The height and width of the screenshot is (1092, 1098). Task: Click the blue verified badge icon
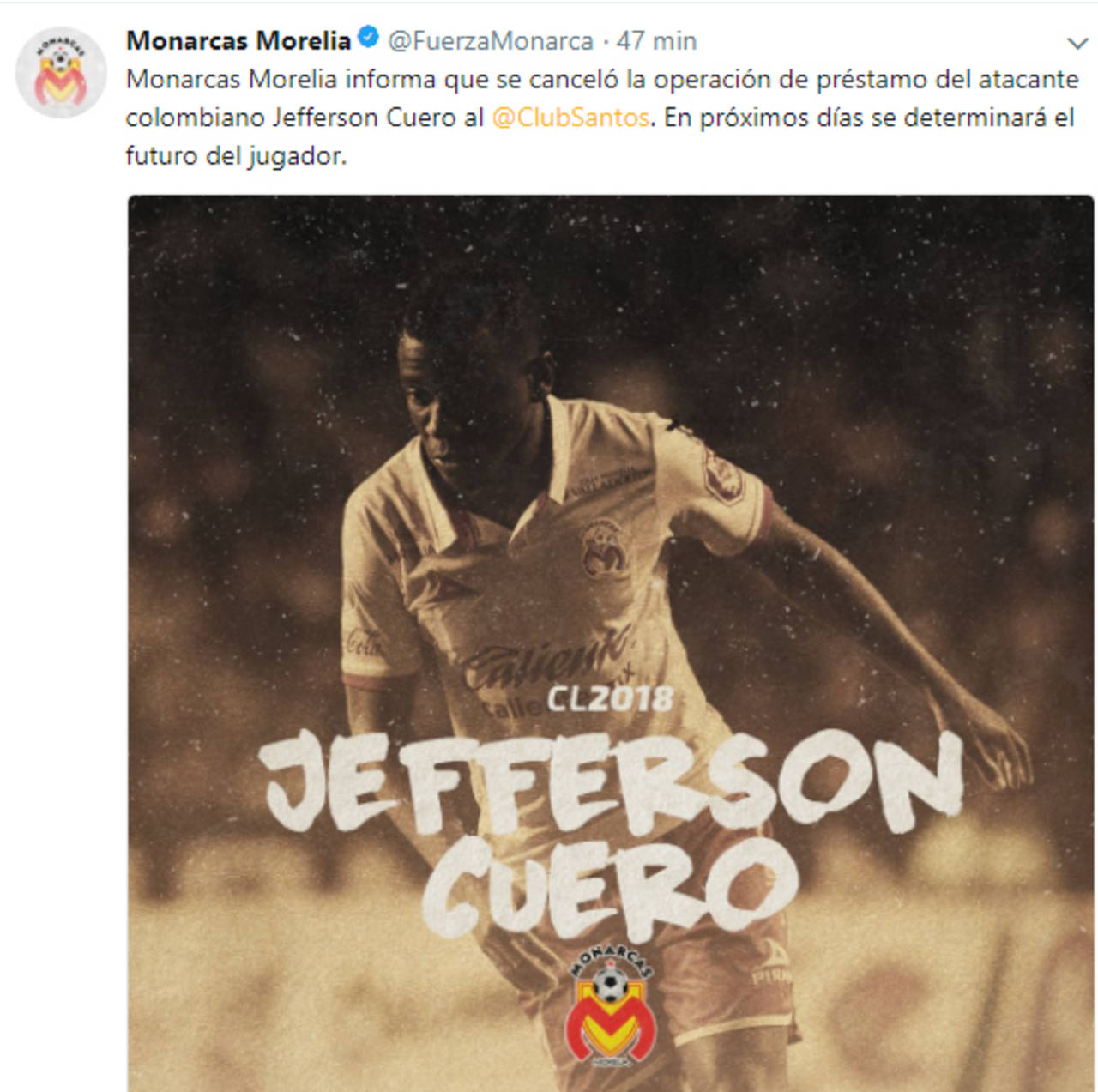369,39
